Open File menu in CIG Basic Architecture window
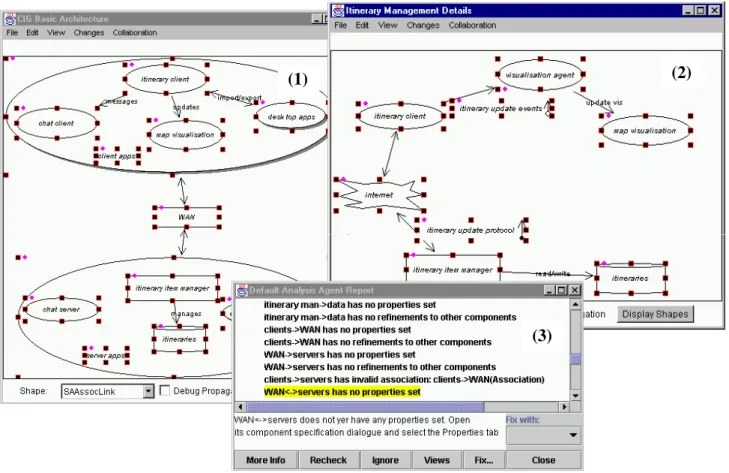 [x=12, y=33]
